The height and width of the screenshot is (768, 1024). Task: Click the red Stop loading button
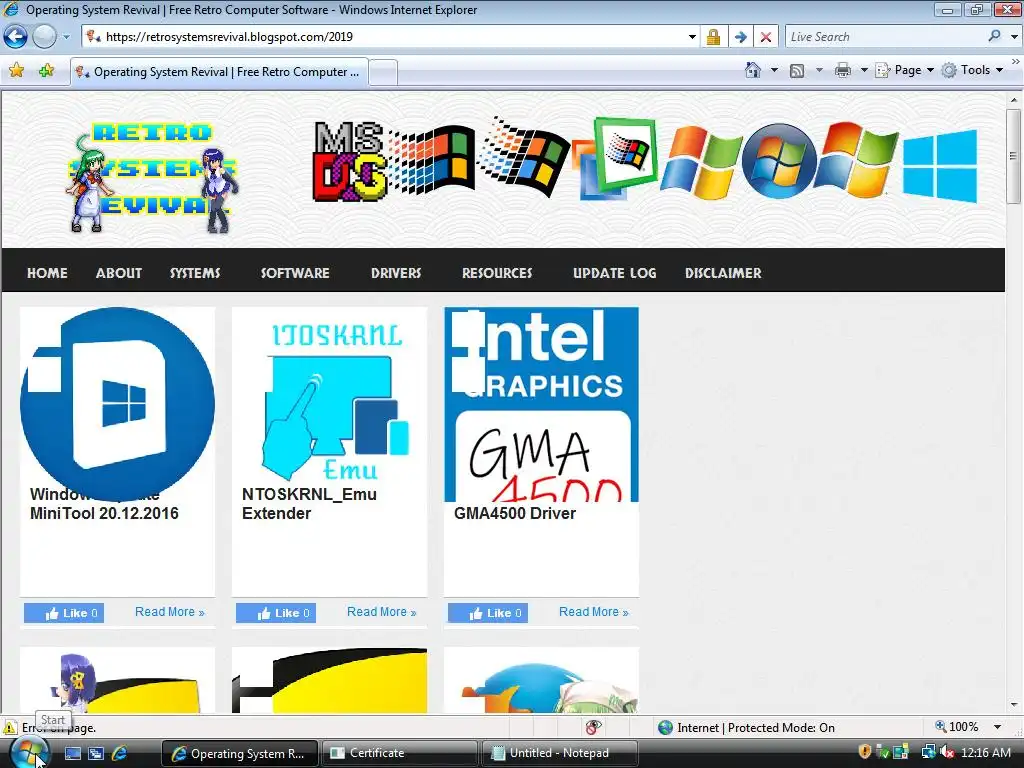(x=766, y=37)
